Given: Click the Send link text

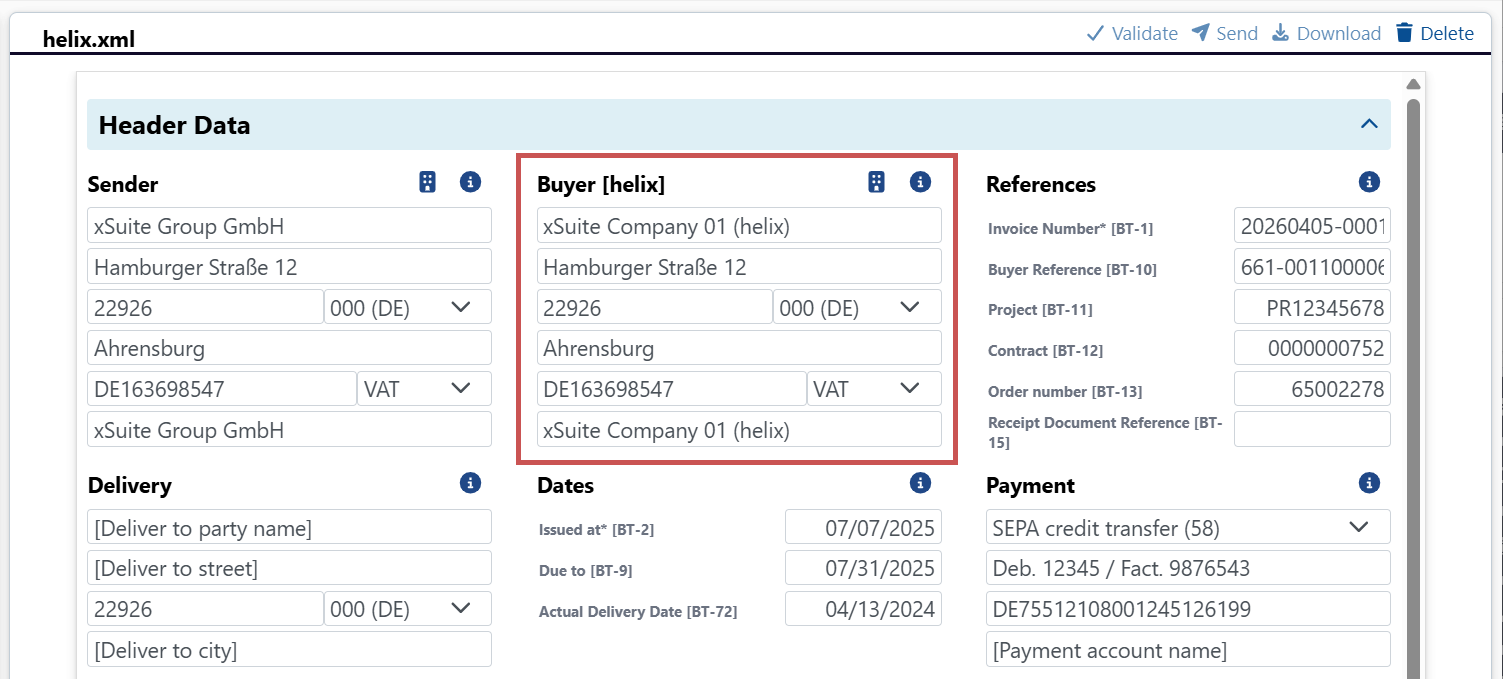Looking at the screenshot, I should coord(1237,33).
